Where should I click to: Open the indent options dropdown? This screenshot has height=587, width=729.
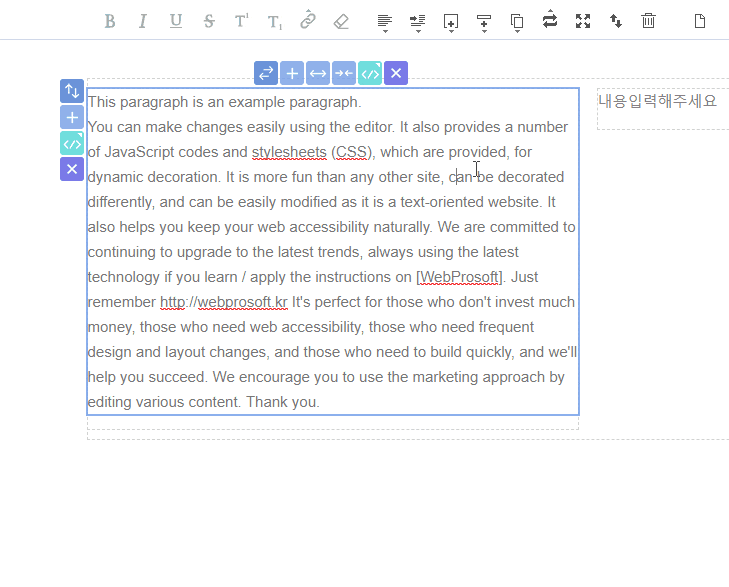coord(417,21)
